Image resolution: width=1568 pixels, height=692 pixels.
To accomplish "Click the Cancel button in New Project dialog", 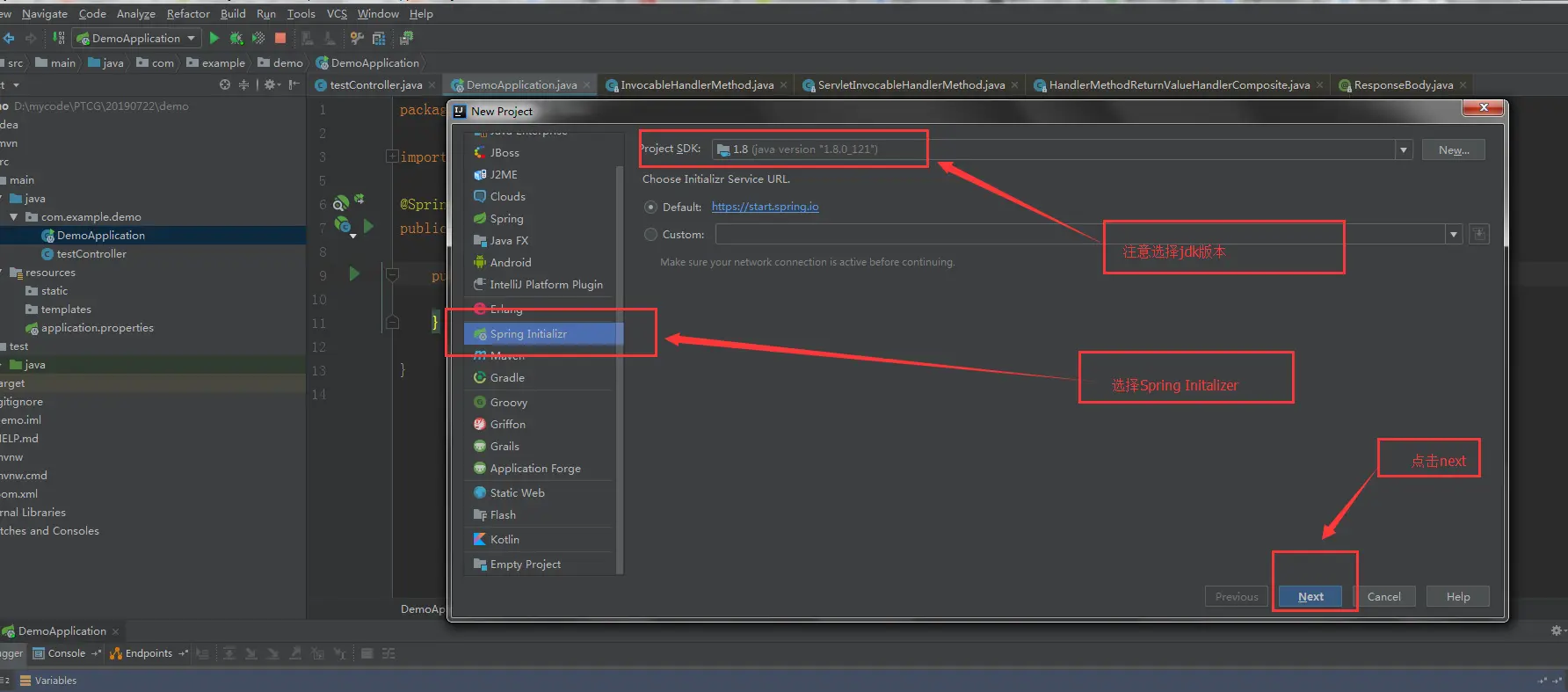I will click(x=1383, y=596).
